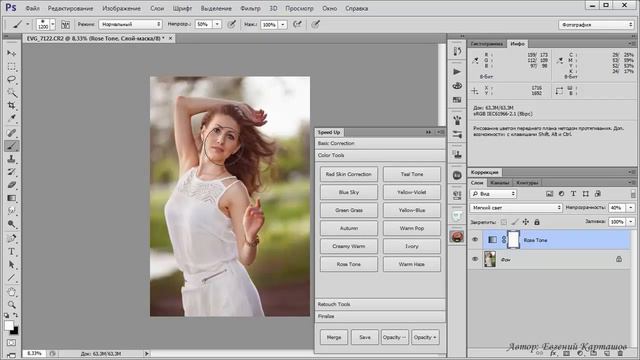Open layer filter kind dropdown Вид
The width and height of the screenshot is (640, 360).
[493, 194]
